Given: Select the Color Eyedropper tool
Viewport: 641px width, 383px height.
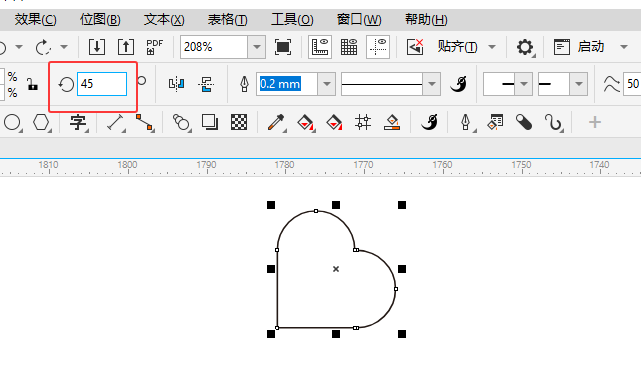Looking at the screenshot, I should (x=276, y=122).
